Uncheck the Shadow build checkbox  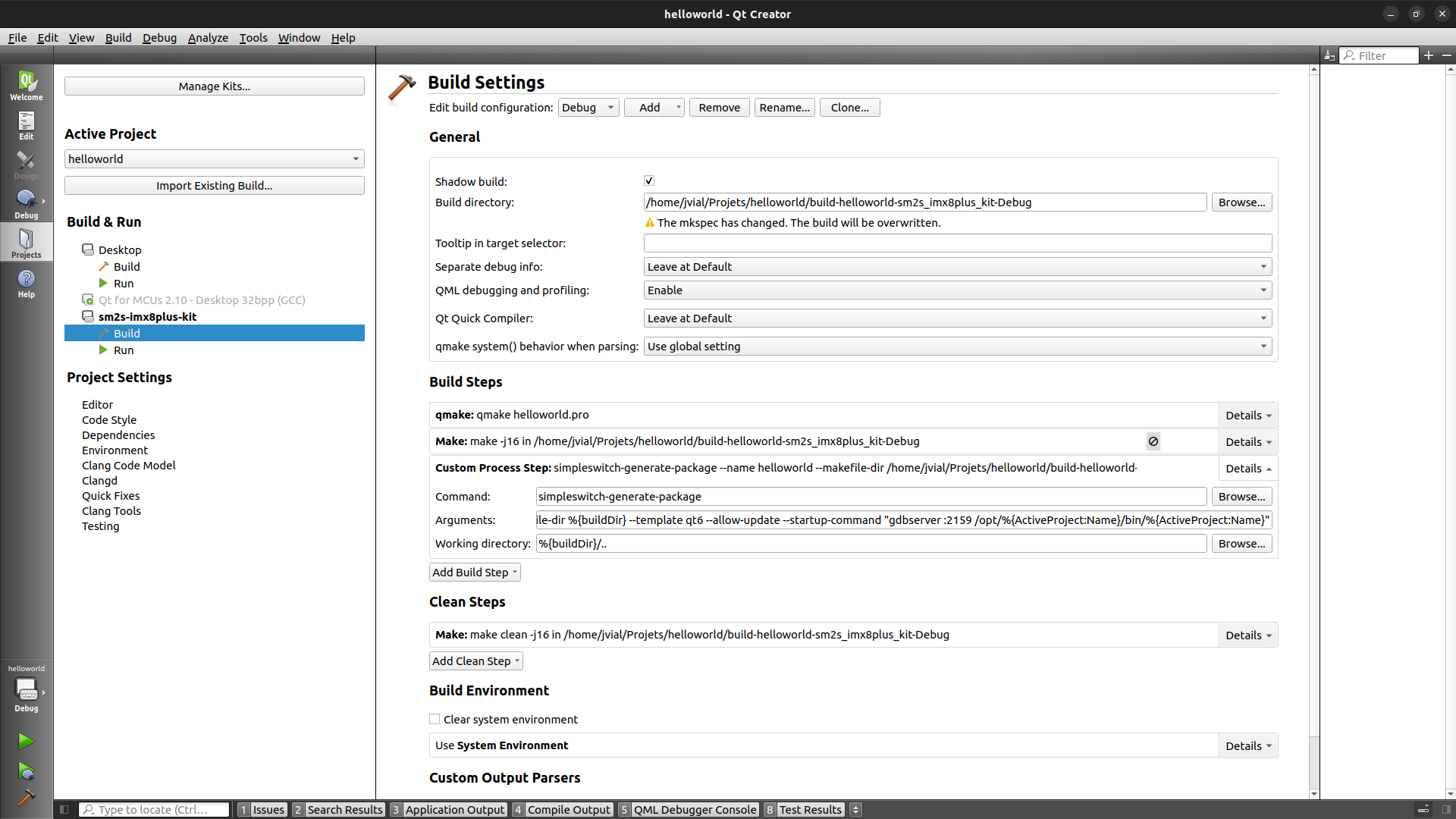(649, 180)
